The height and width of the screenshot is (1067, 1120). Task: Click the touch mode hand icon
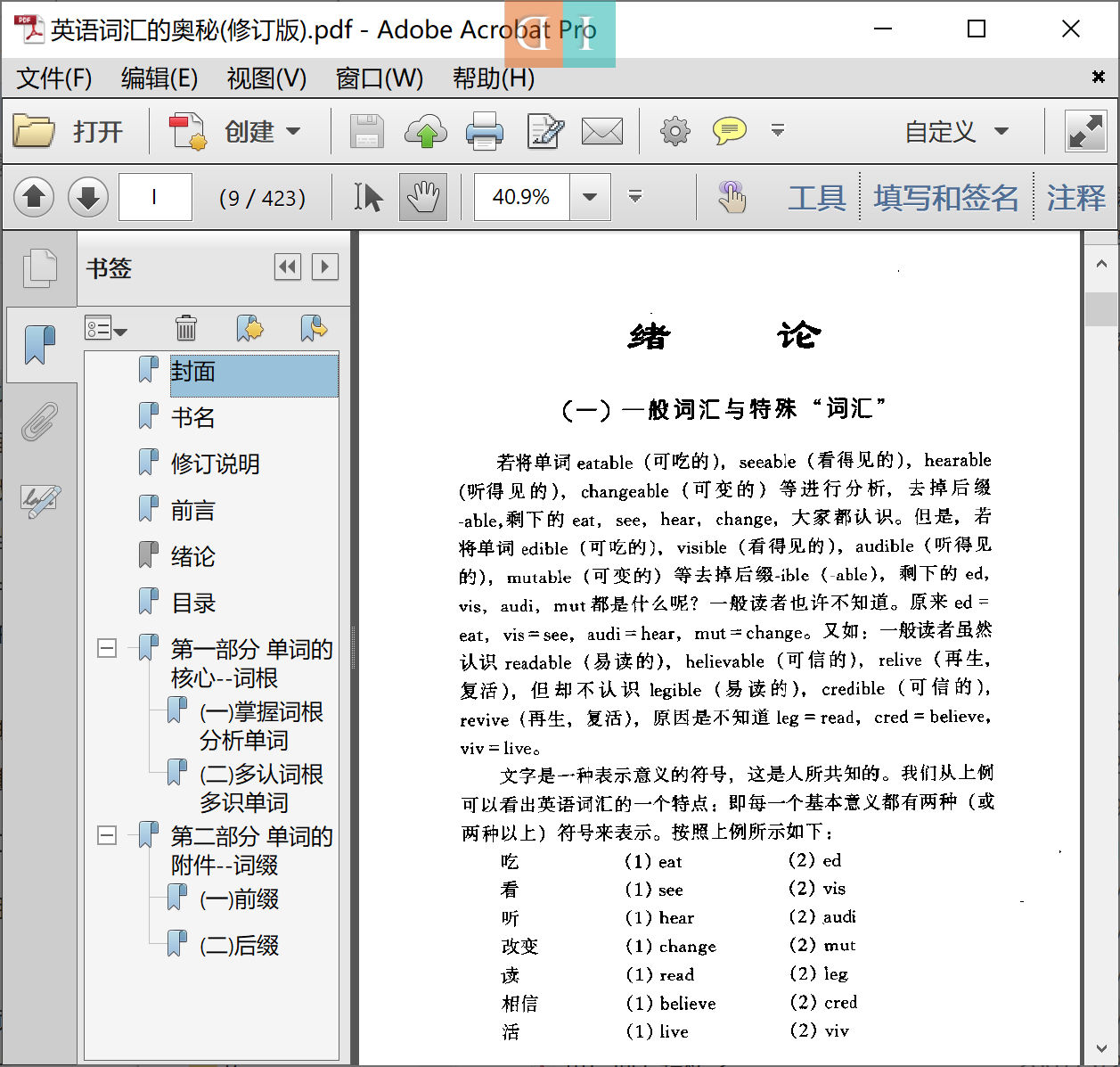(x=732, y=196)
